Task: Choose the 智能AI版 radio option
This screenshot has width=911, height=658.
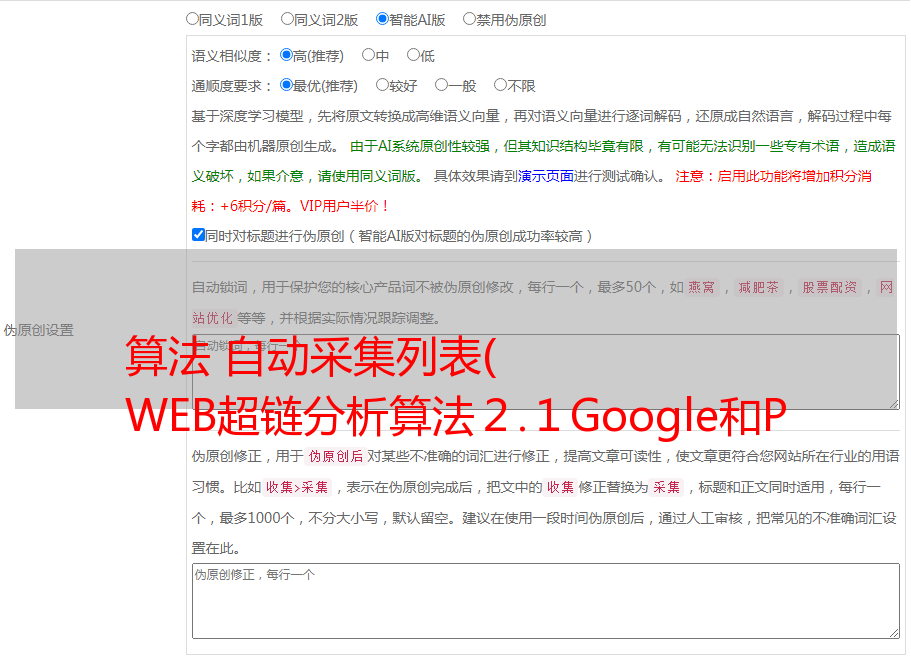Action: point(382,19)
